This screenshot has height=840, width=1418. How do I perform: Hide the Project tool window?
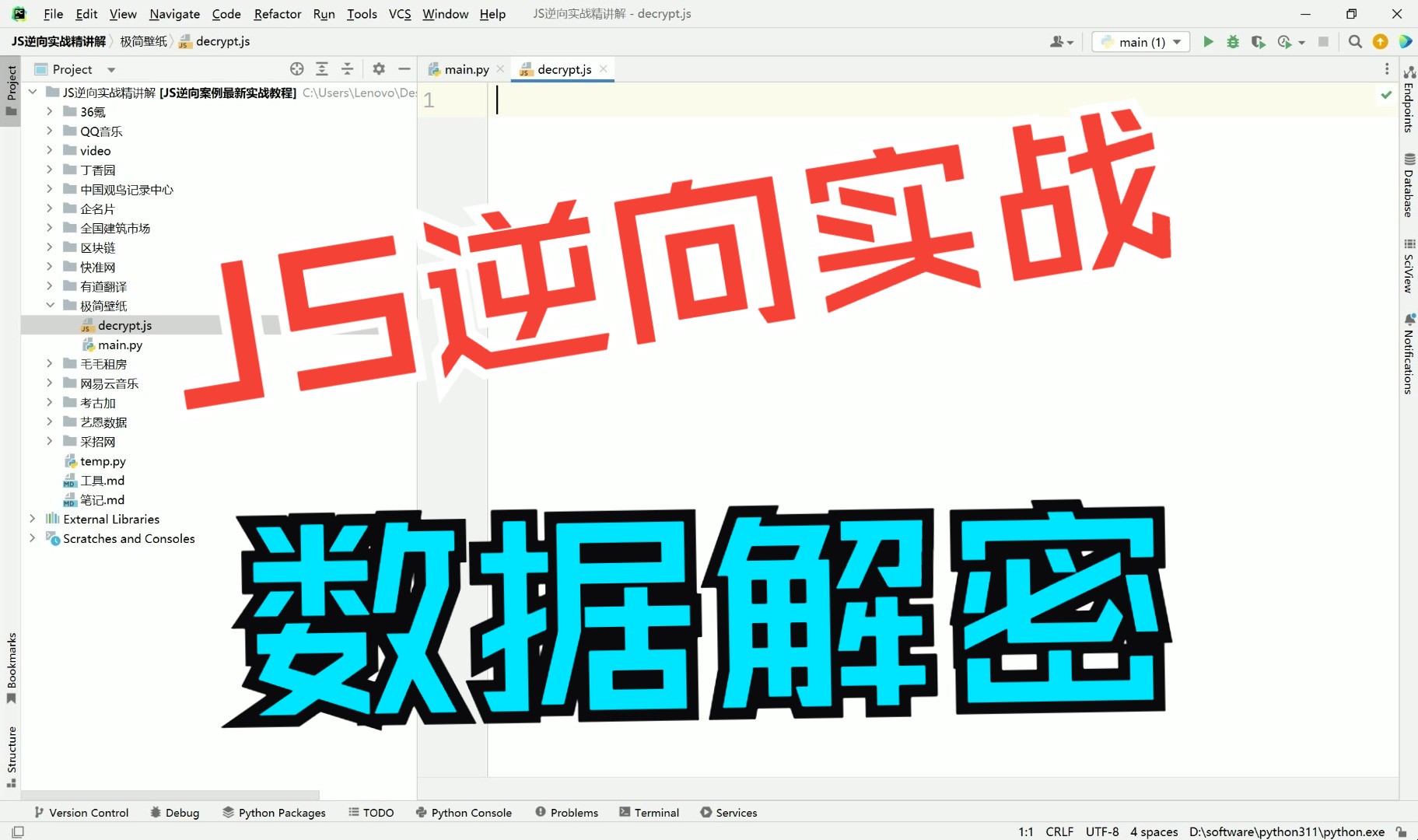[404, 68]
